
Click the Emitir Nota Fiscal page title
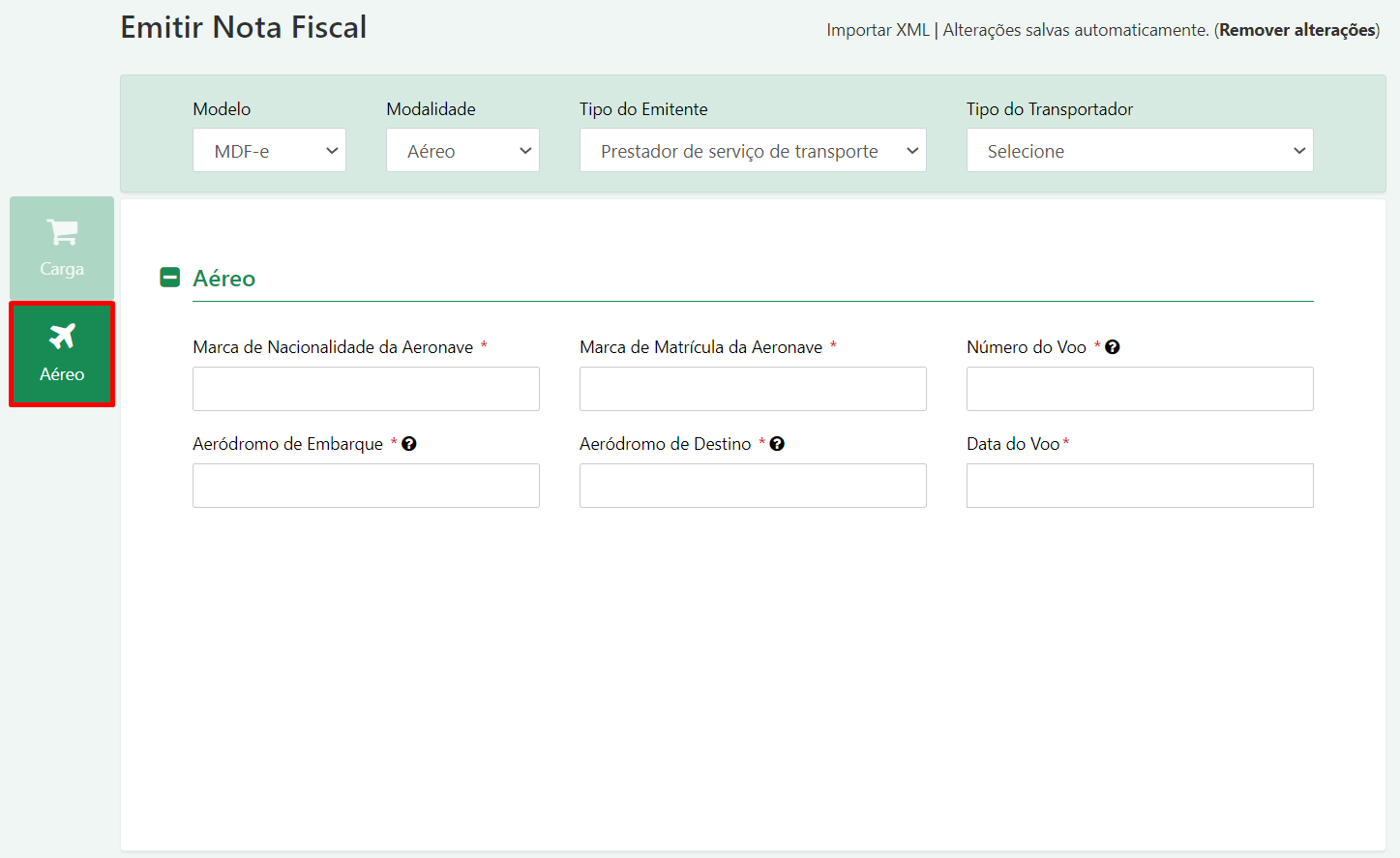[244, 27]
